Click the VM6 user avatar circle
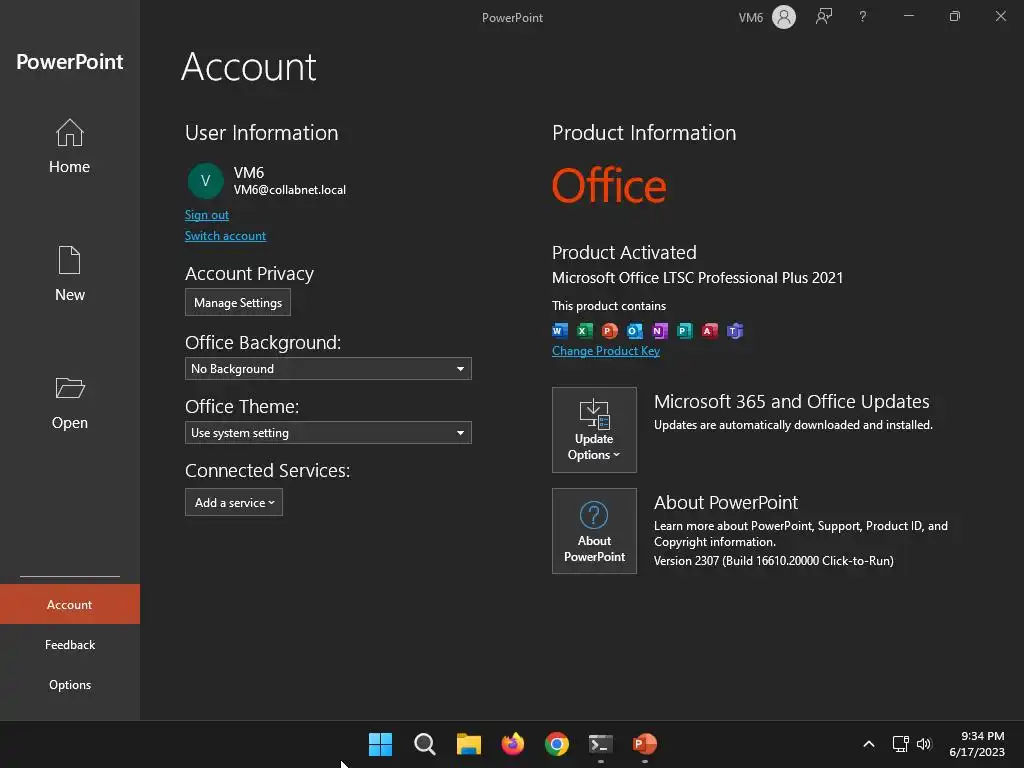The height and width of the screenshot is (768, 1024). click(x=205, y=181)
